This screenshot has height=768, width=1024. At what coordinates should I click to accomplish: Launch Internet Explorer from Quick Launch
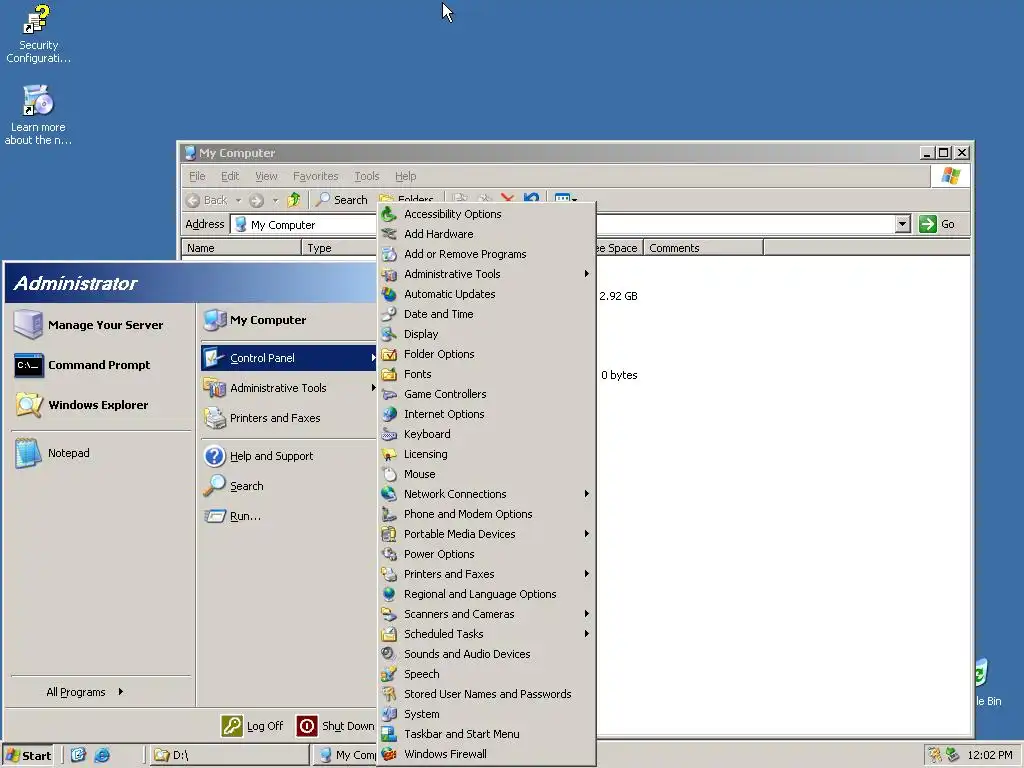[103, 756]
